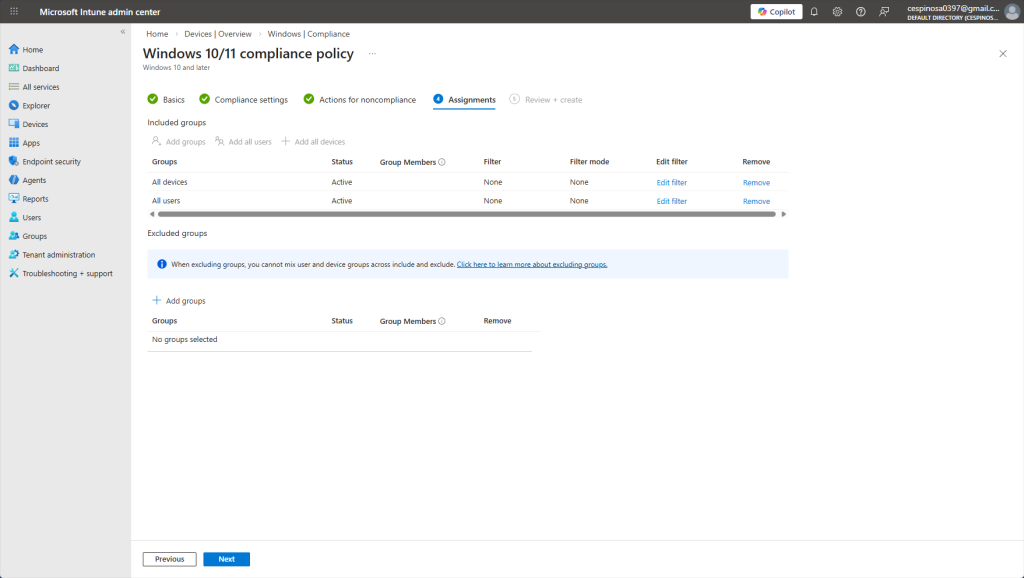Image resolution: width=1024 pixels, height=578 pixels.
Task: Open Troubleshooting + support in sidebar
Action: point(67,273)
